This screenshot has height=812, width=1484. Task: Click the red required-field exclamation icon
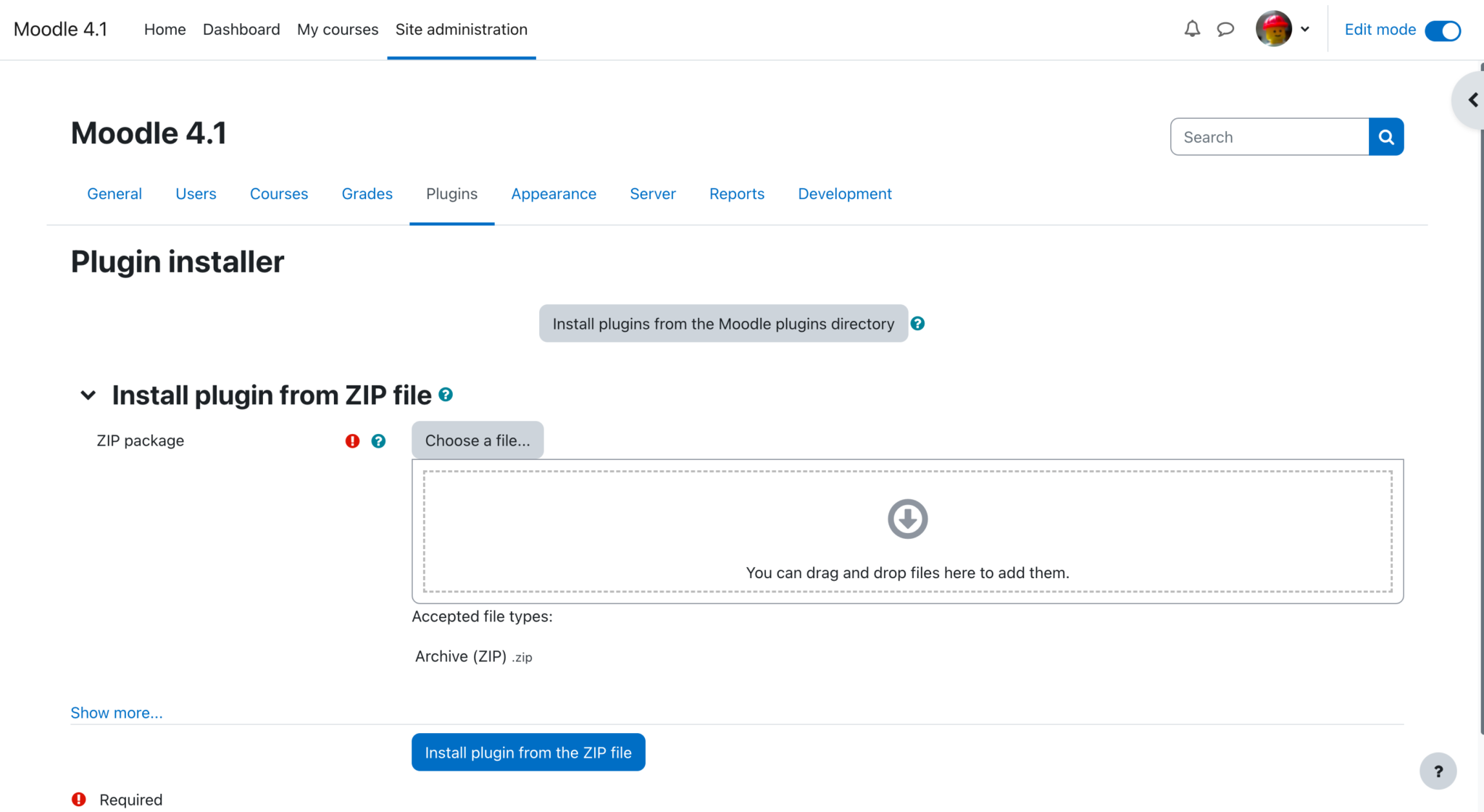pos(351,440)
